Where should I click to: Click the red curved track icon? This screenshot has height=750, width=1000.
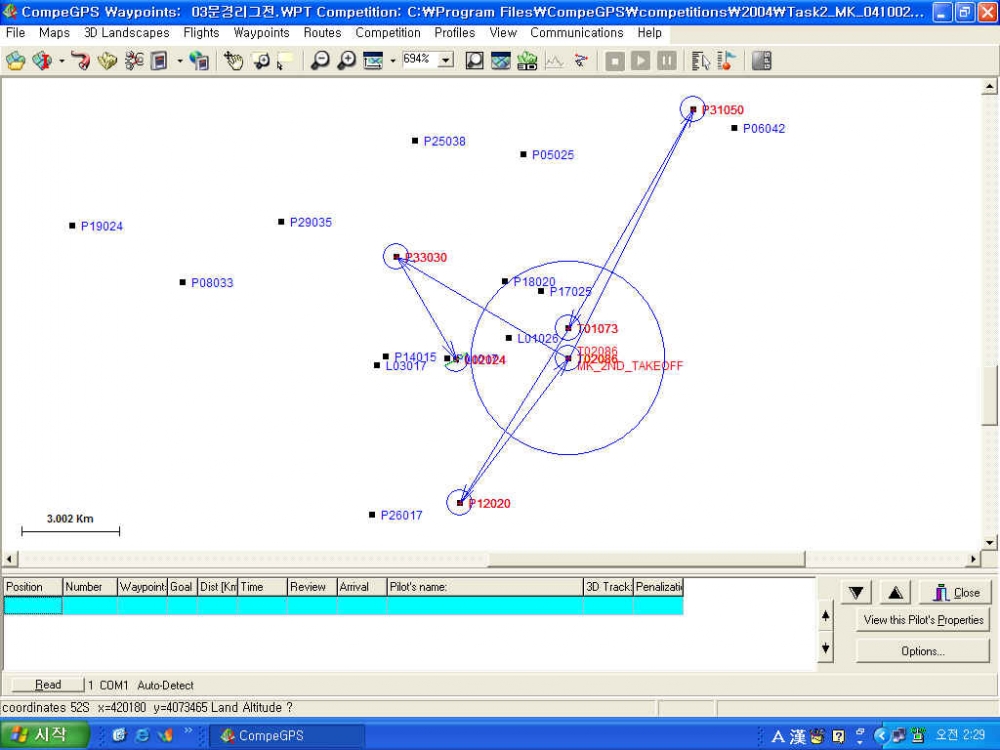(80, 61)
